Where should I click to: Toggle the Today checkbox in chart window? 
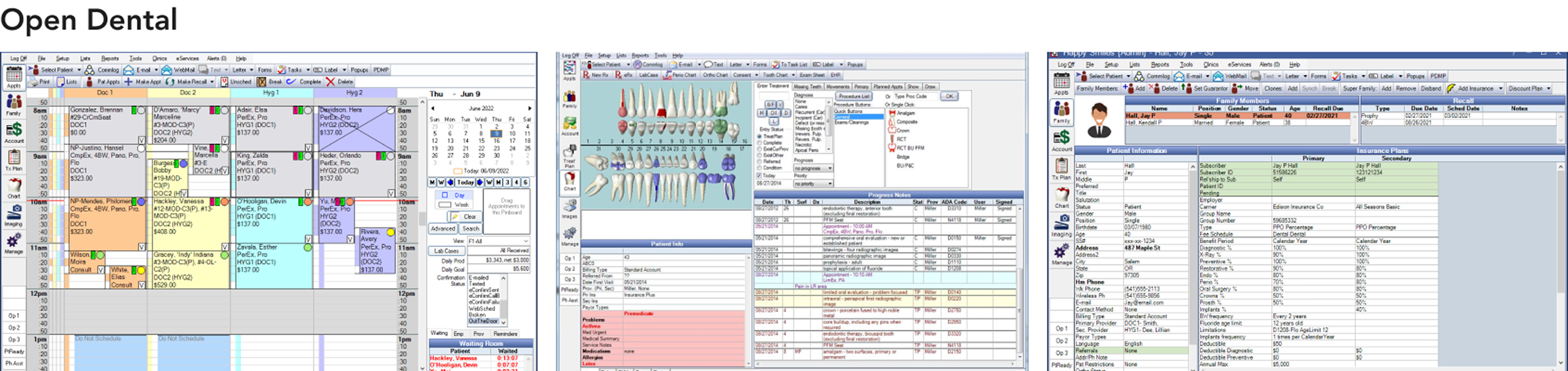759,175
